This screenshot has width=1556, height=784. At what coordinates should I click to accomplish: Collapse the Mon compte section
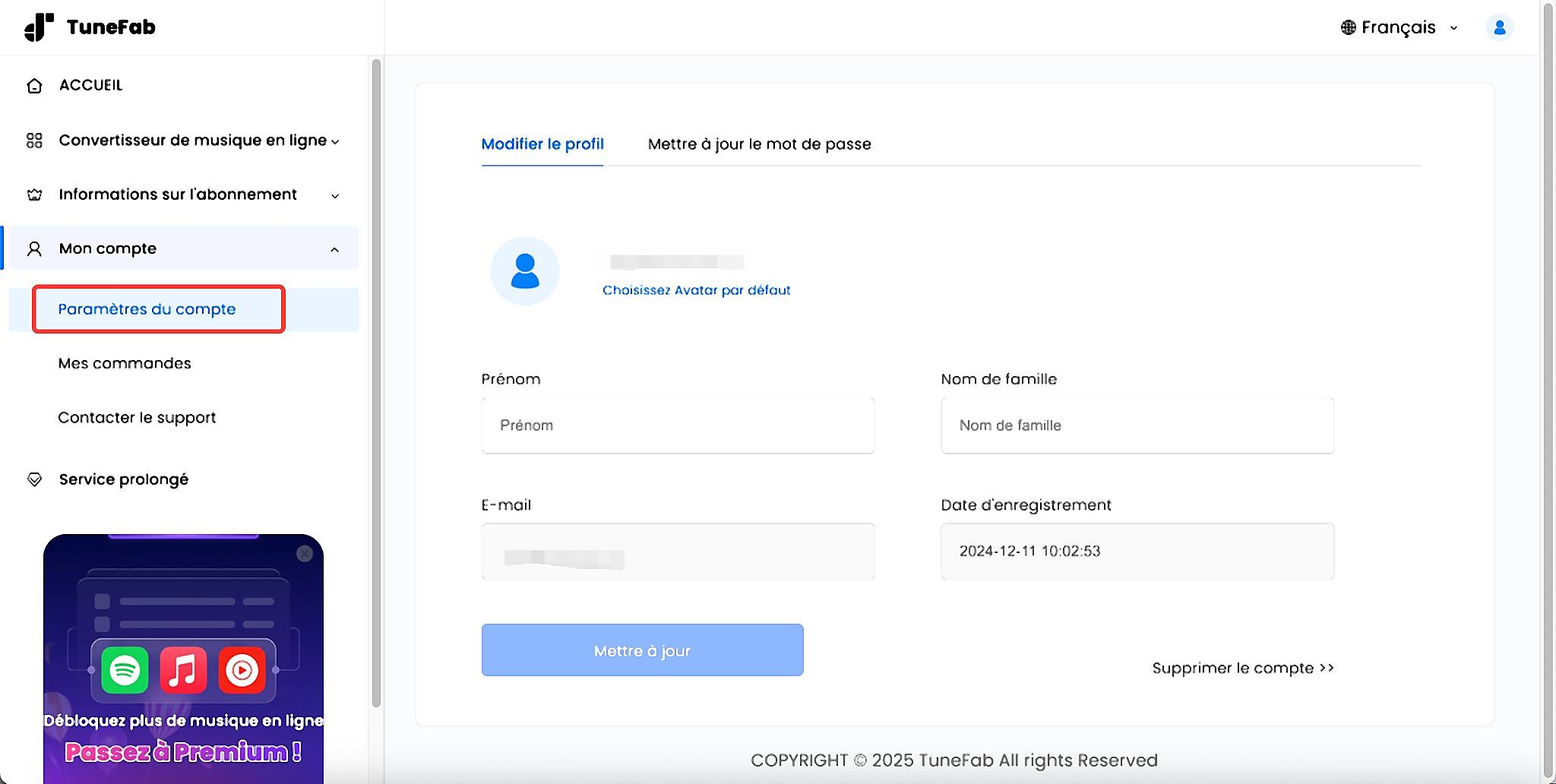pos(335,248)
